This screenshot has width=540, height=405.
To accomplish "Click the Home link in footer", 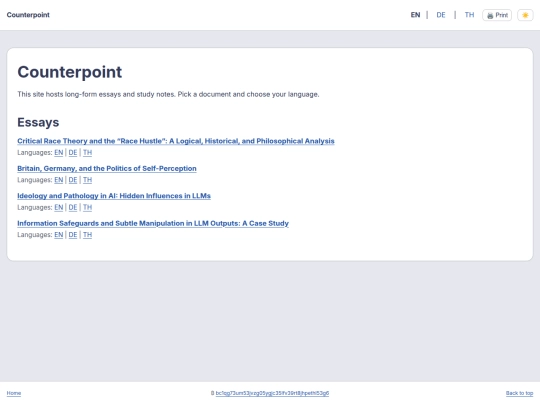I will coord(14,393).
